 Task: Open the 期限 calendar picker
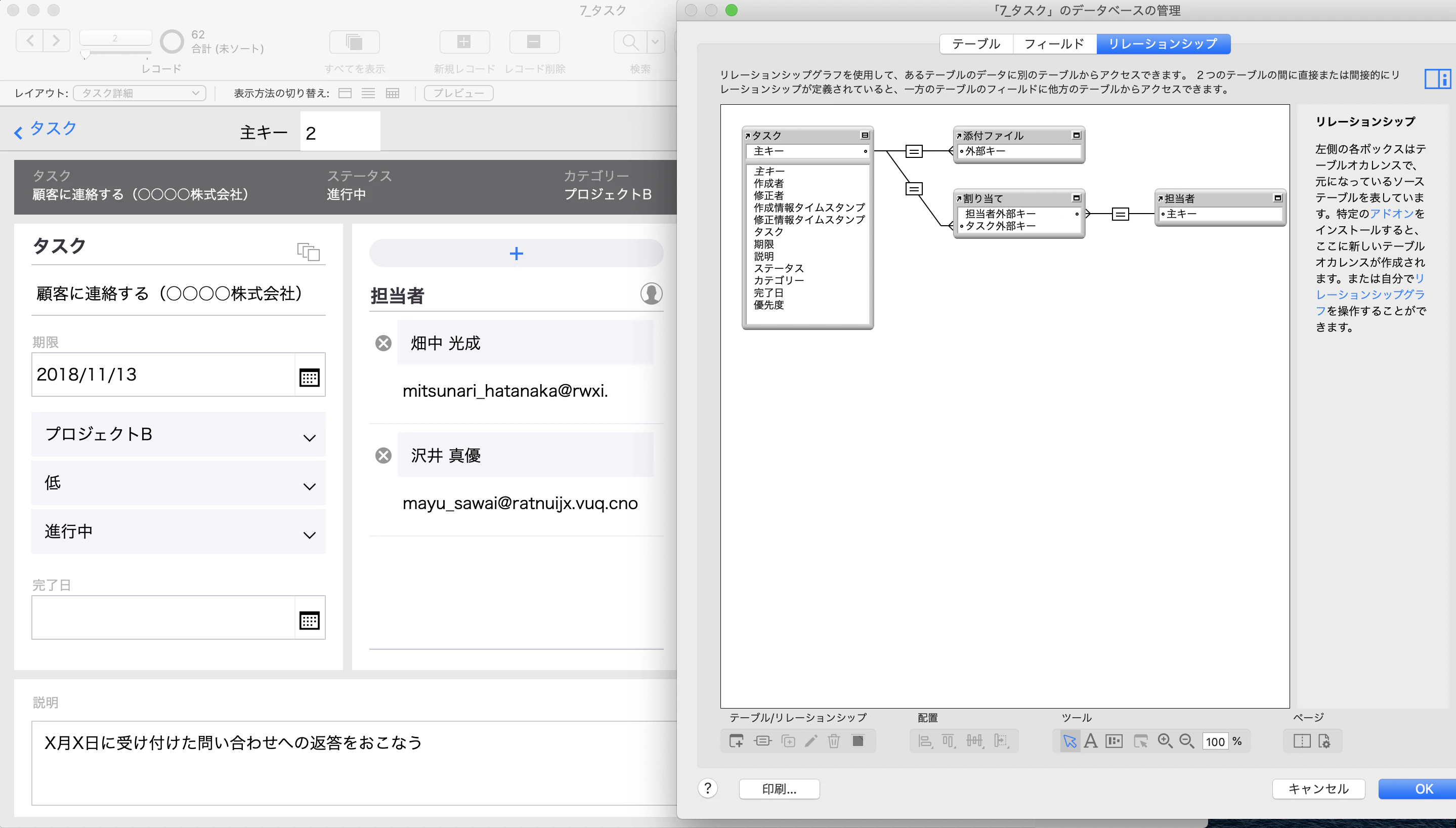coord(309,377)
